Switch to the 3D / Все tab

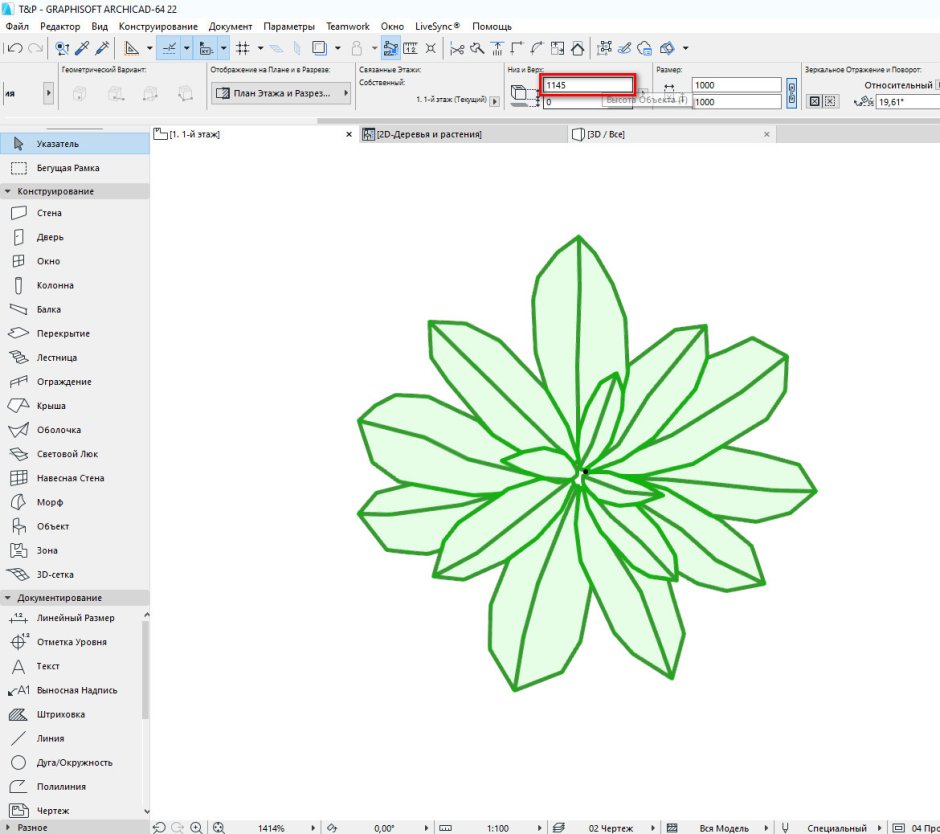tap(605, 134)
